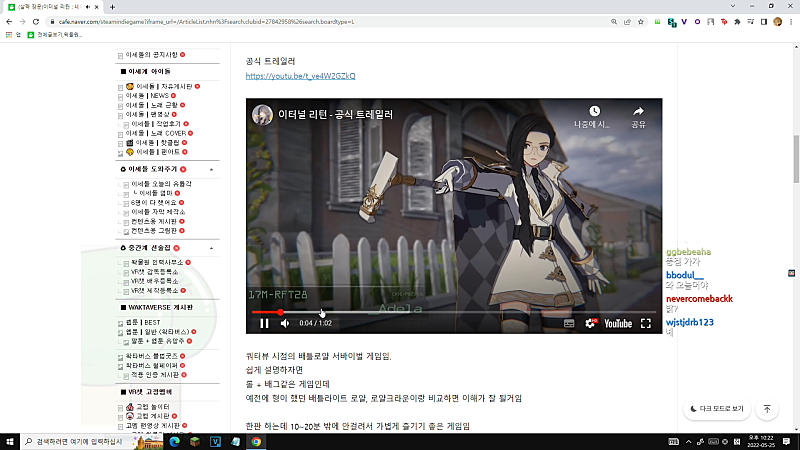Viewport: 800px width, 450px height.
Task: Open new browser tab with plus button
Action: coord(112,7)
